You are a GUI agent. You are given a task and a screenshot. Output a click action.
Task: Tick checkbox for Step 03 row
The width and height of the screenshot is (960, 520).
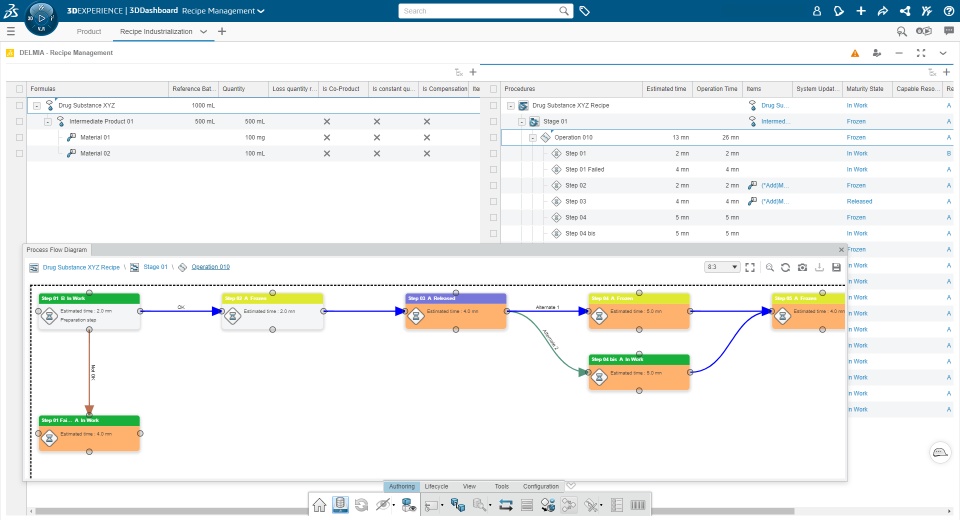pyautogui.click(x=493, y=201)
